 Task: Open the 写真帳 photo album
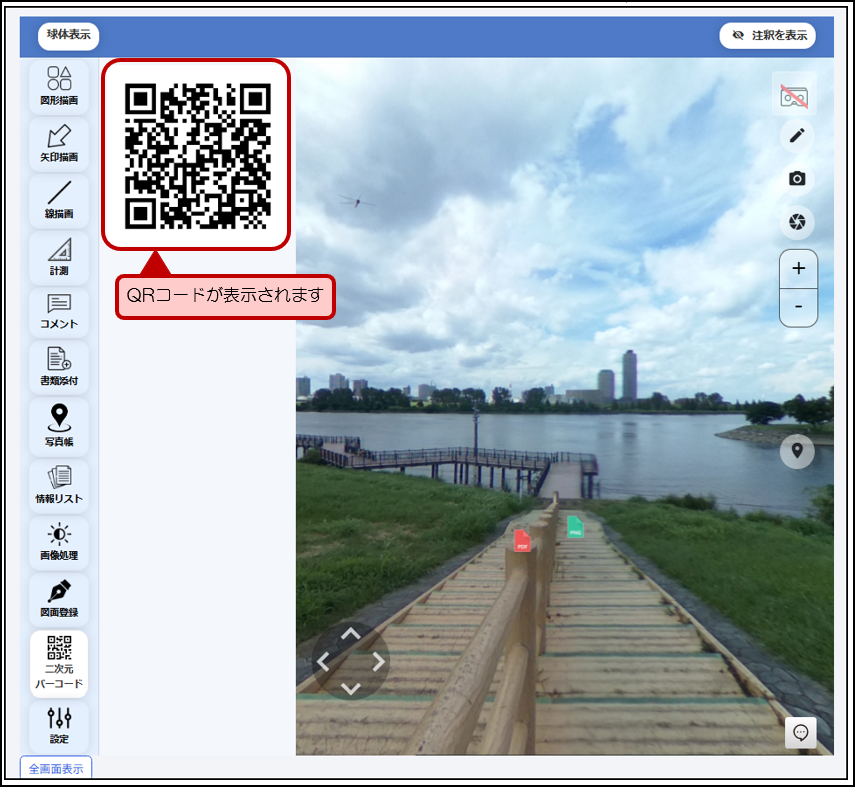tap(59, 426)
